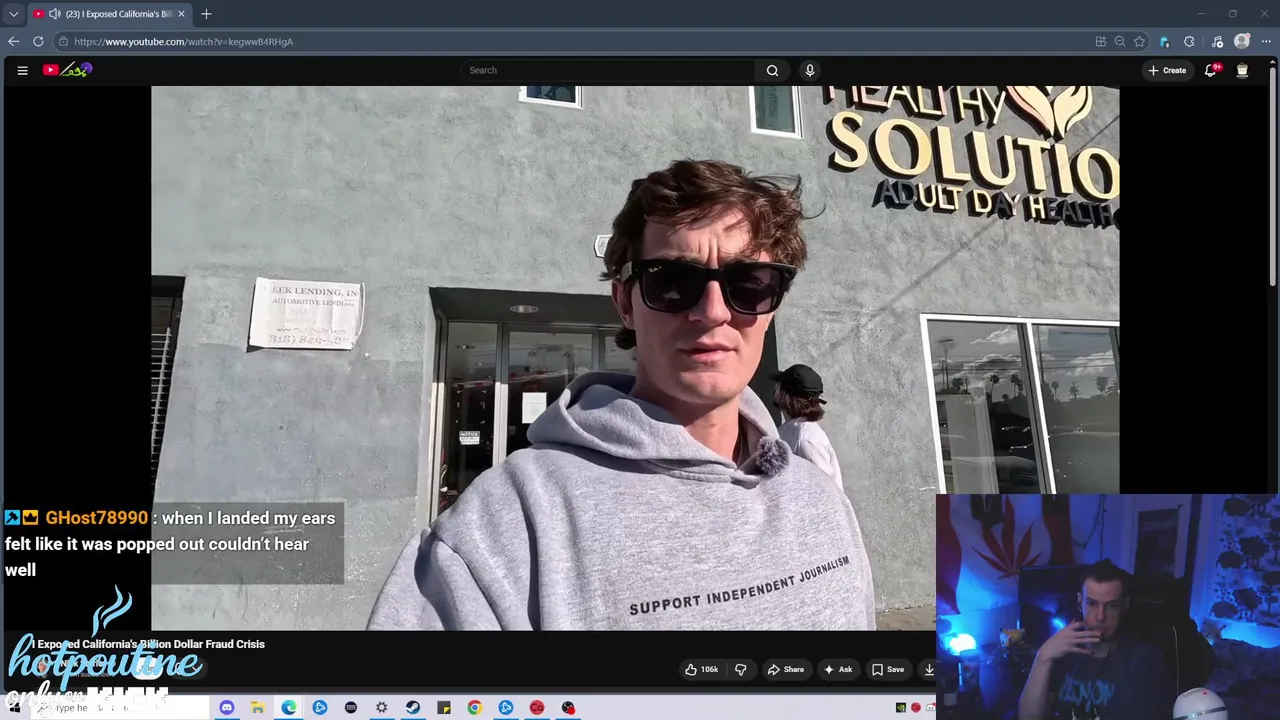Viewport: 1280px width, 720px height.
Task: Save the video to a playlist
Action: tap(887, 670)
